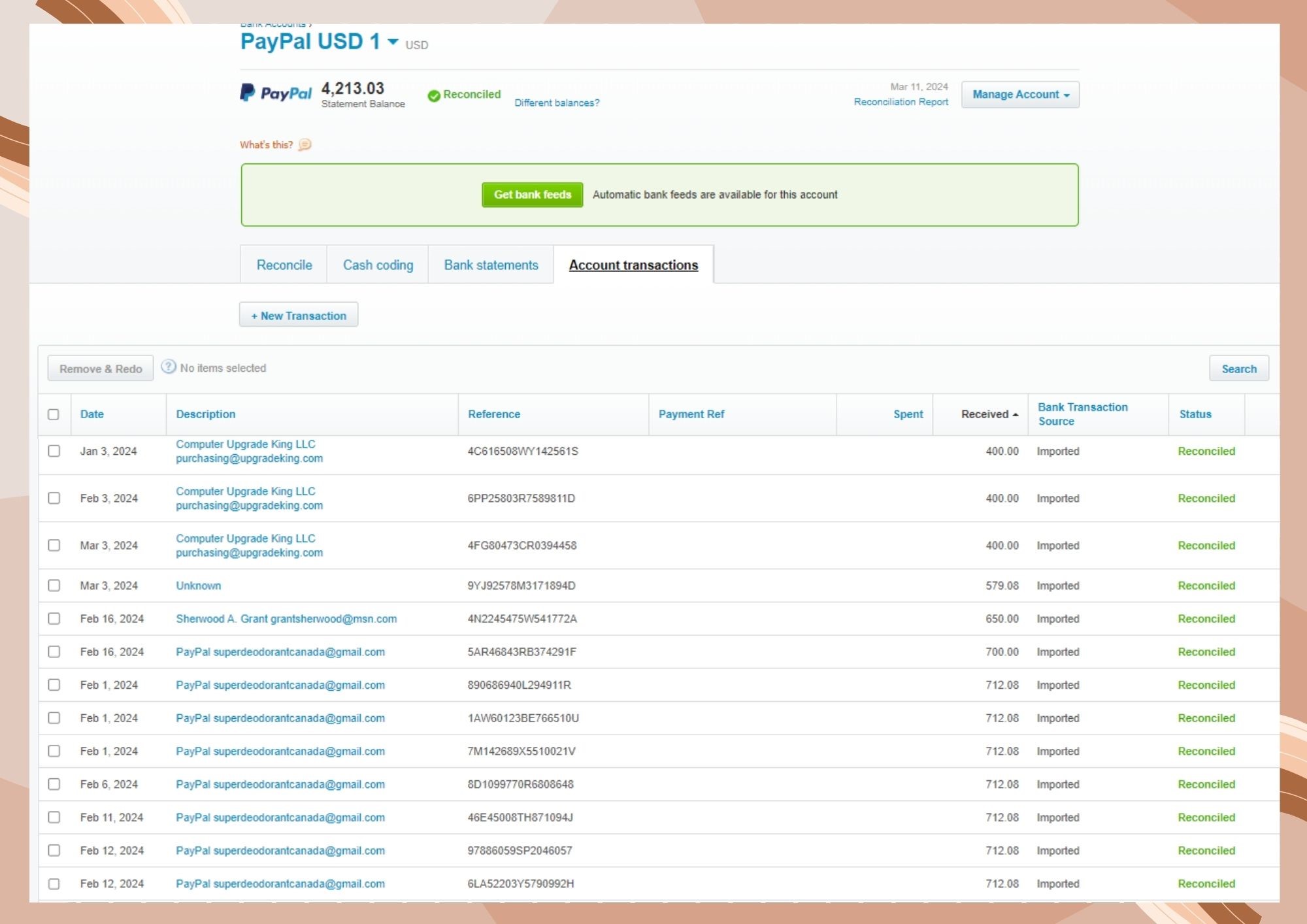1307x924 pixels.
Task: Check the Unknown transaction row checkbox
Action: click(54, 586)
